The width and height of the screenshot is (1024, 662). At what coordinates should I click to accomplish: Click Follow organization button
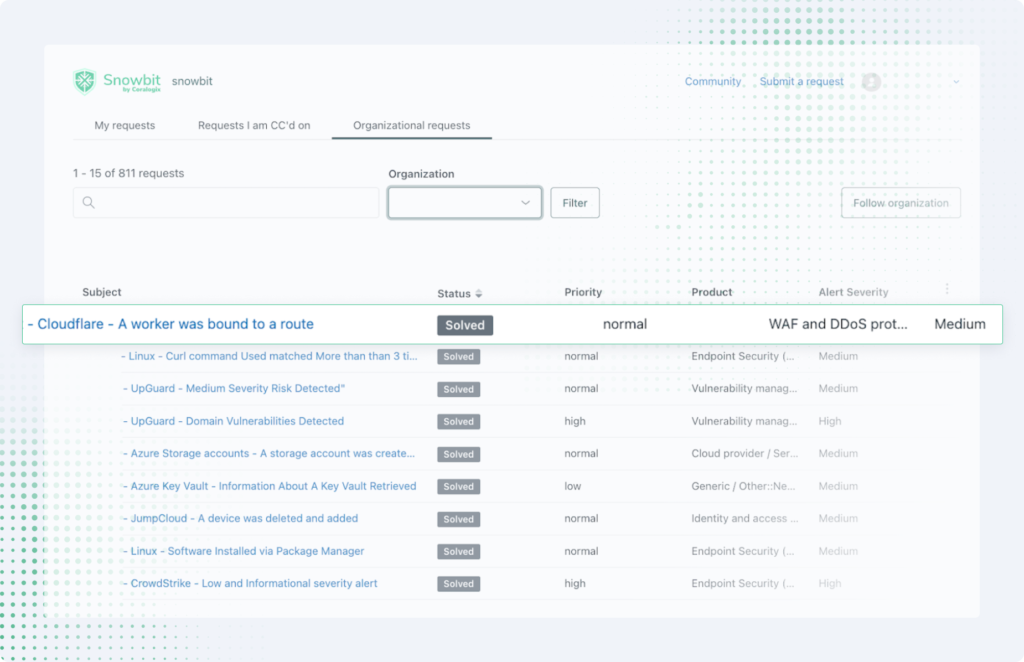901,202
